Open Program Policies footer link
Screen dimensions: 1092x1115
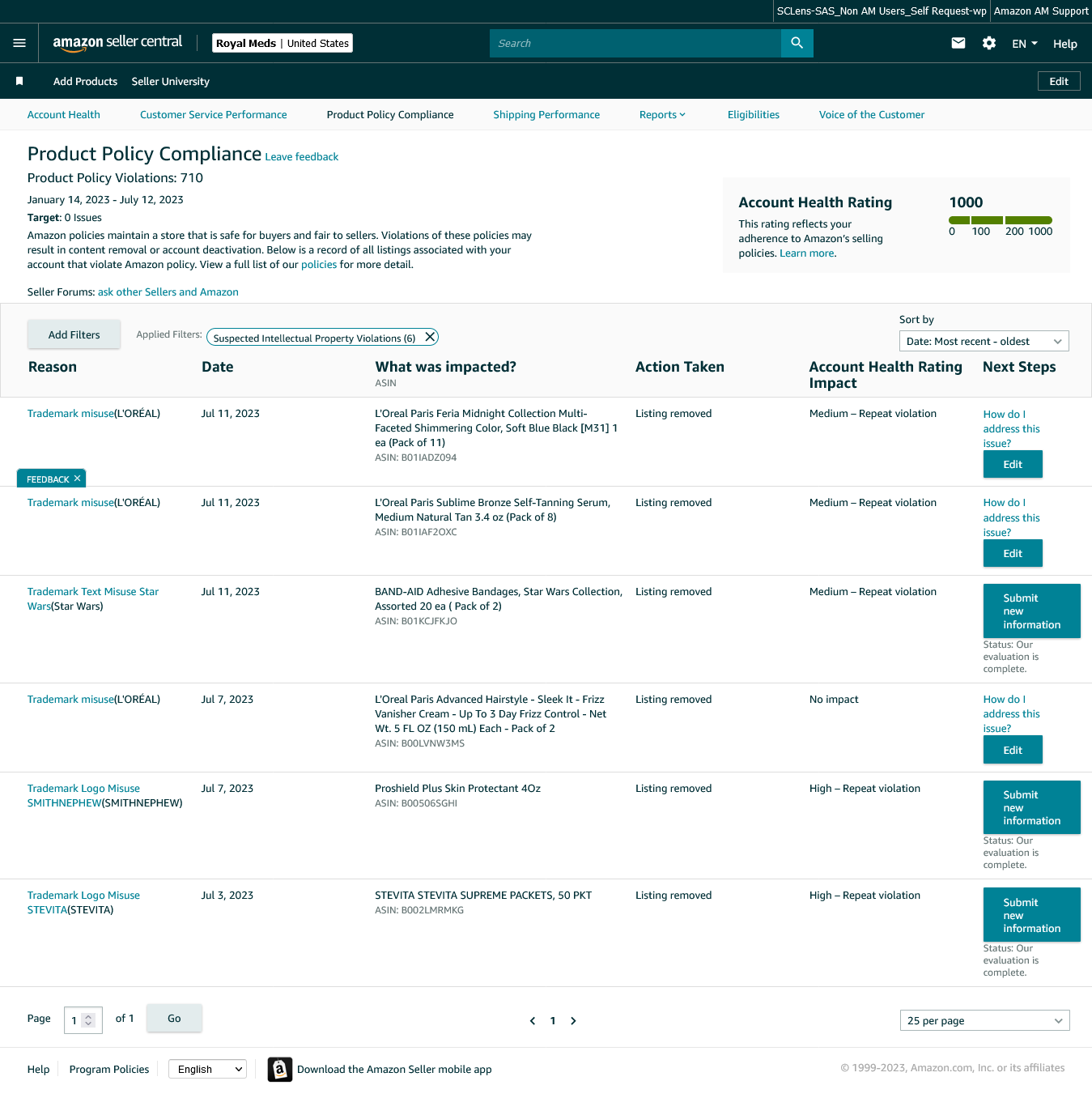[109, 1070]
